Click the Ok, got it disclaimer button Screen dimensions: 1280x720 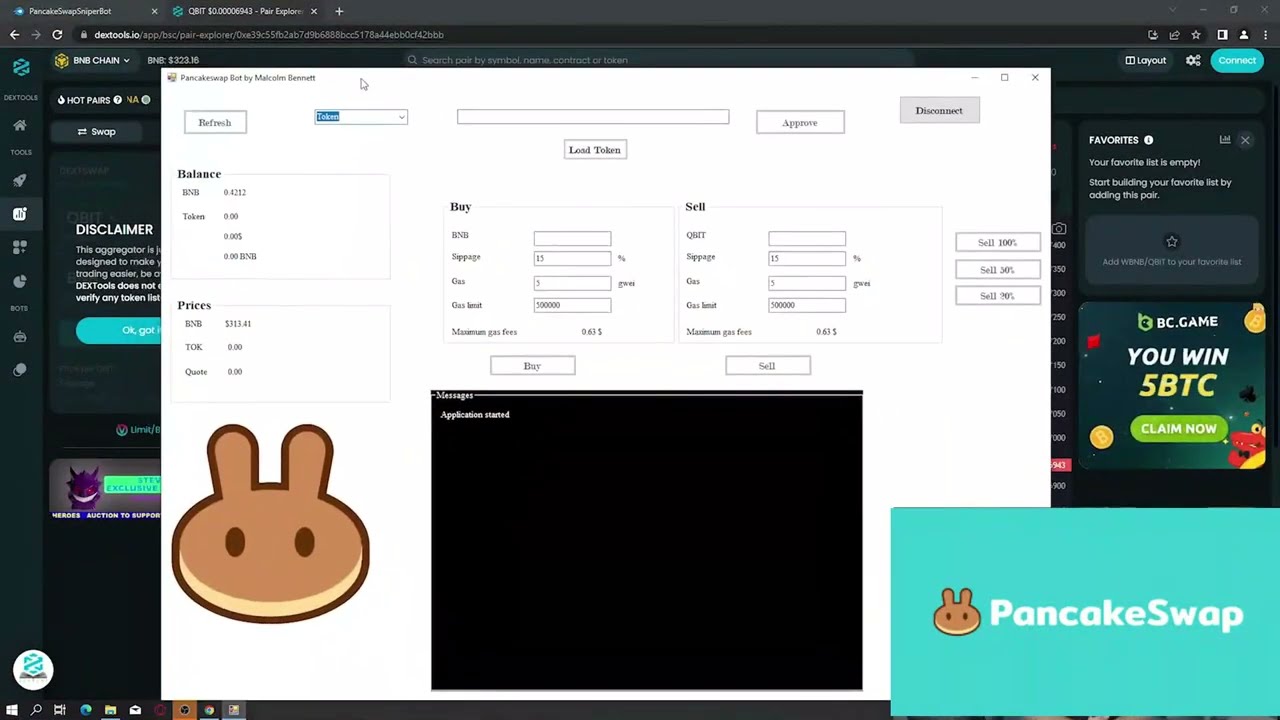click(x=118, y=330)
